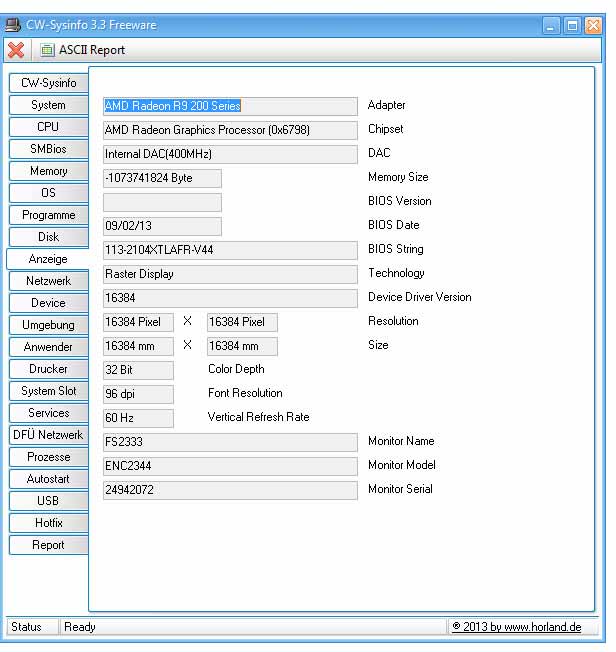Open the Programme tab

(x=49, y=215)
